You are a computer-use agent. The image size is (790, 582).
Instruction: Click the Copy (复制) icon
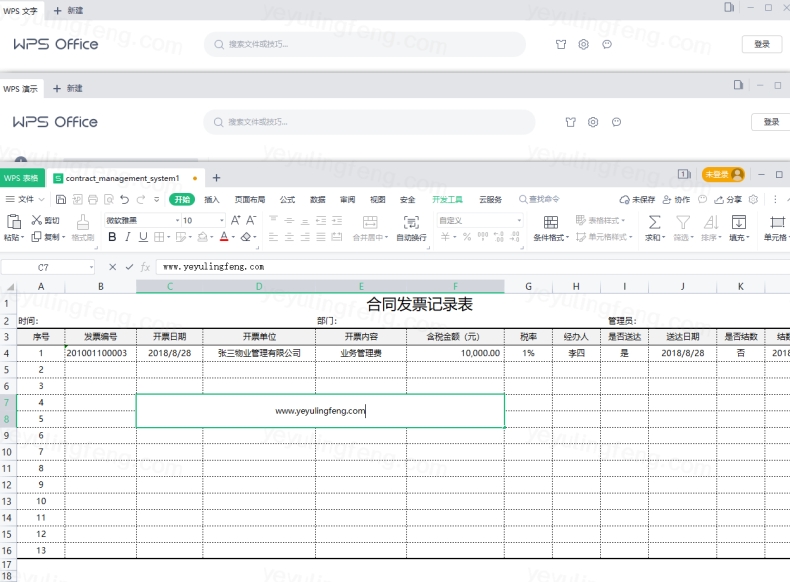pos(36,237)
